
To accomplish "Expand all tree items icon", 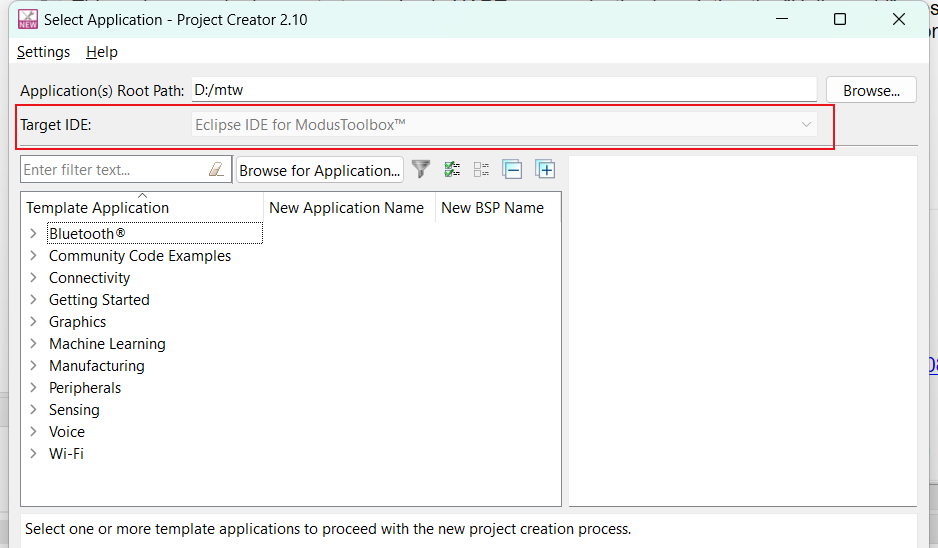I will click(545, 169).
